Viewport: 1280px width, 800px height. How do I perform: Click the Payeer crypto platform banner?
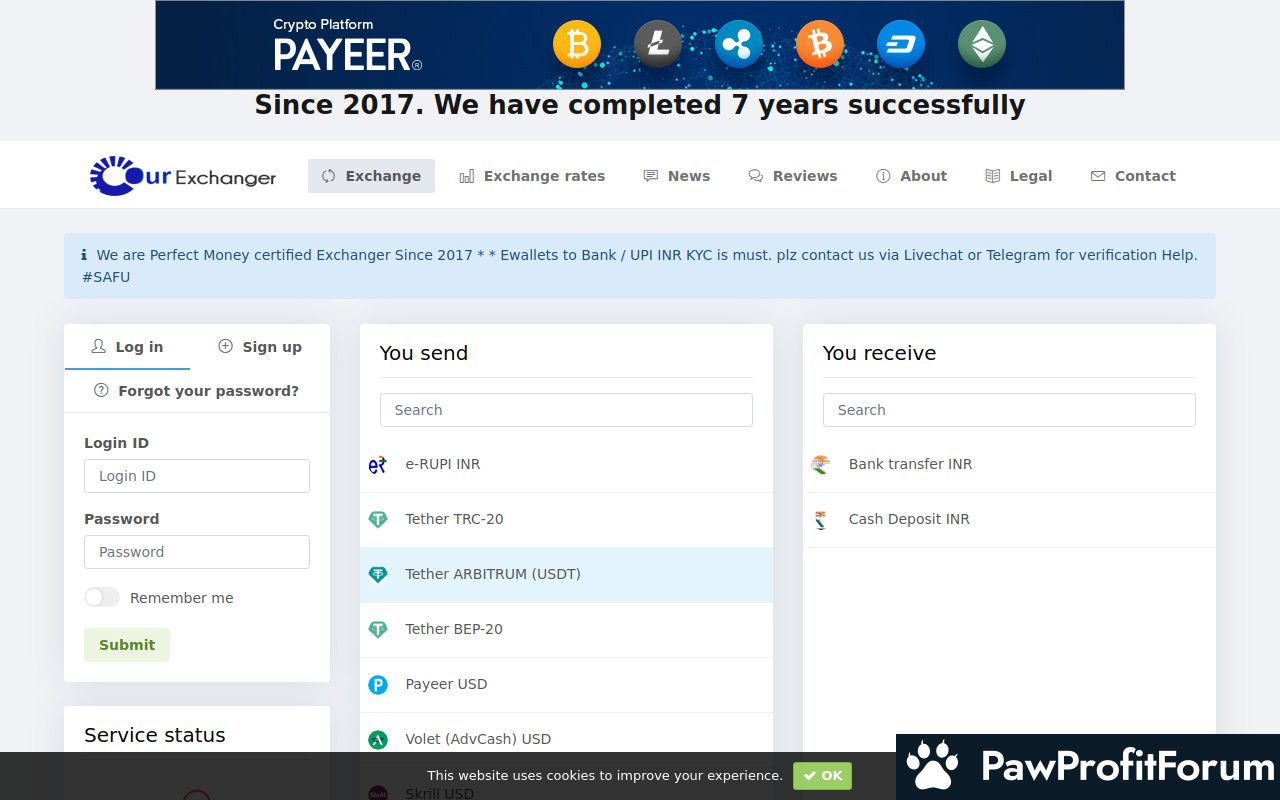pos(640,46)
